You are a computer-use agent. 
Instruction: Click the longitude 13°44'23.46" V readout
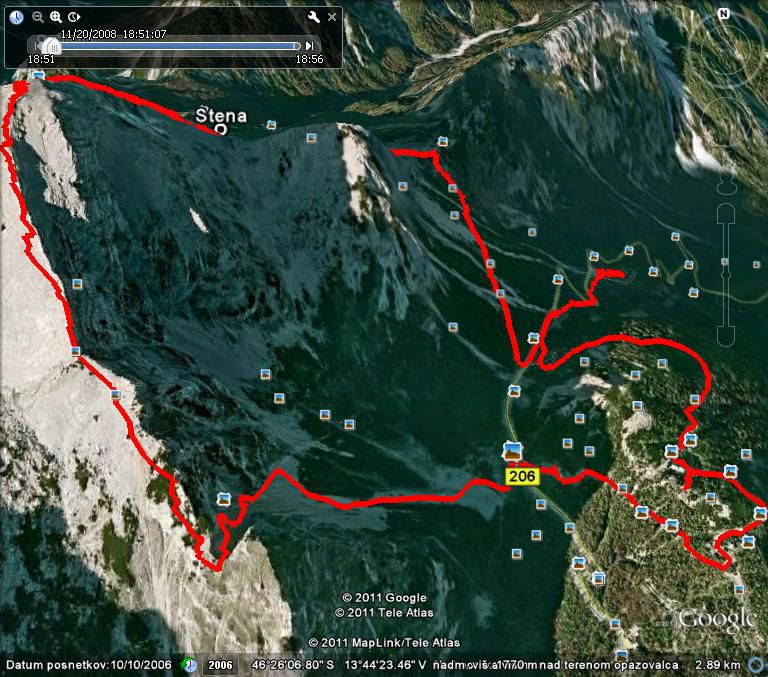384,665
